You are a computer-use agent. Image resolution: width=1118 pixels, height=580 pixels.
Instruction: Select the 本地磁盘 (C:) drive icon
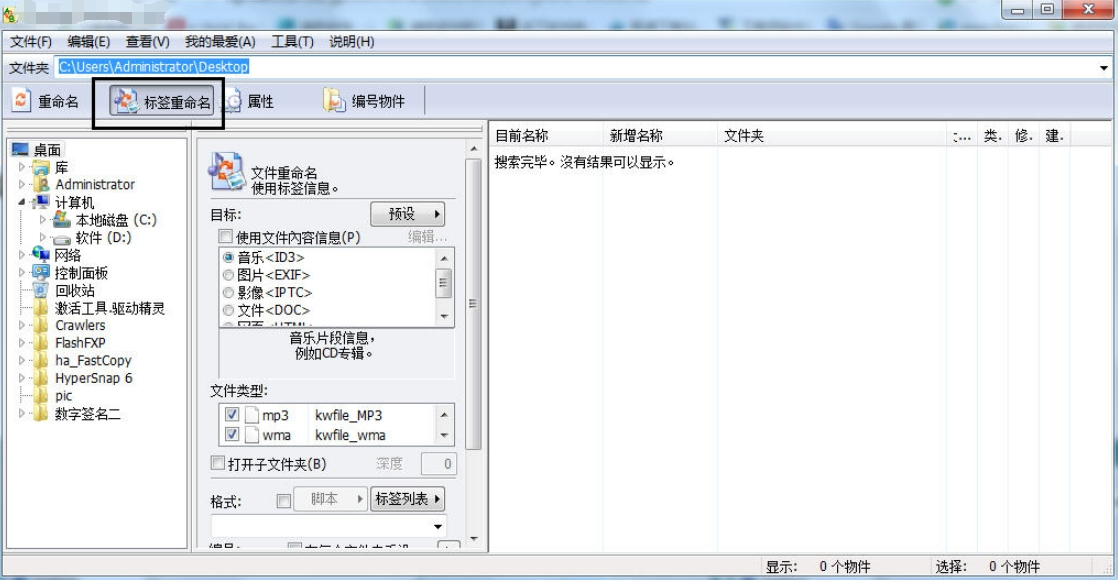click(62, 219)
